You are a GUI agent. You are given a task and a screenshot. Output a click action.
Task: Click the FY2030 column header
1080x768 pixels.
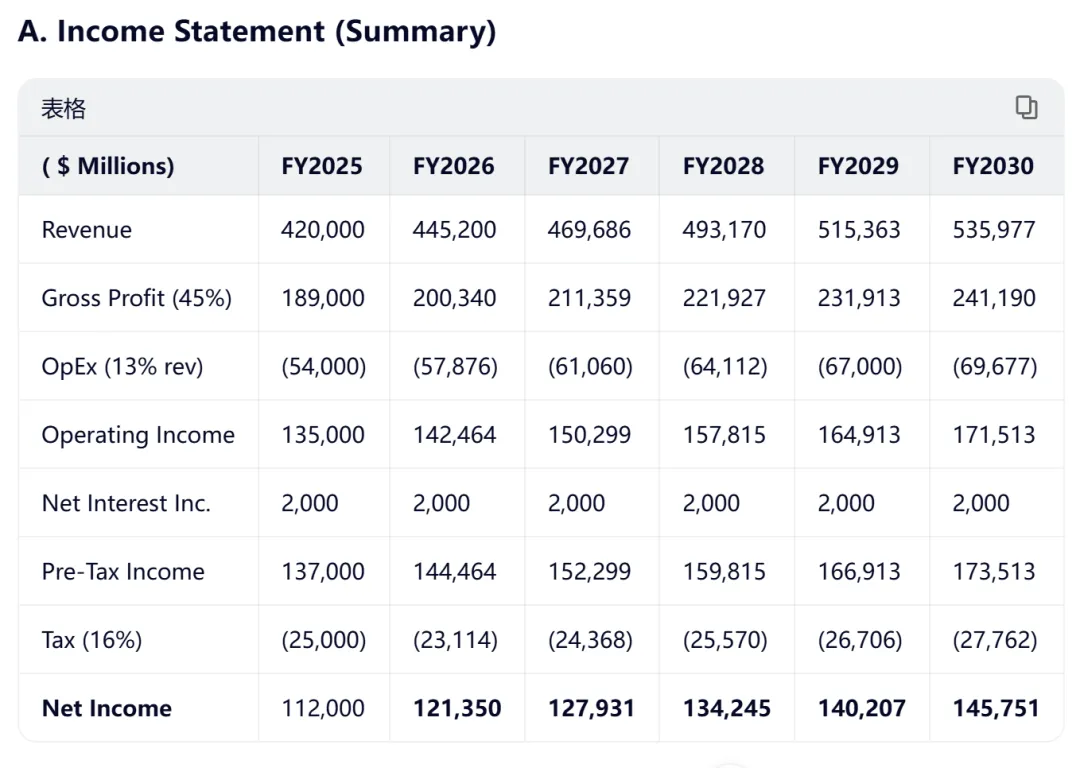(x=994, y=166)
